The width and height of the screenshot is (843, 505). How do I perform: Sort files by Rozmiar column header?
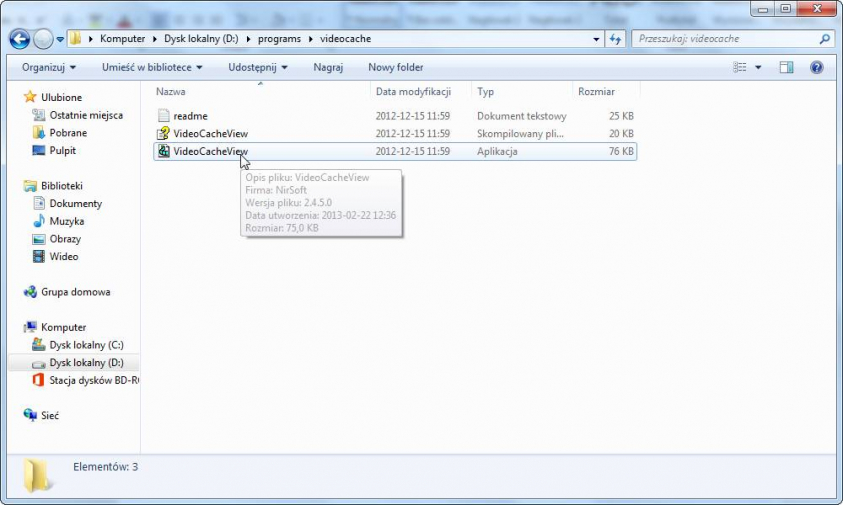pyautogui.click(x=596, y=91)
